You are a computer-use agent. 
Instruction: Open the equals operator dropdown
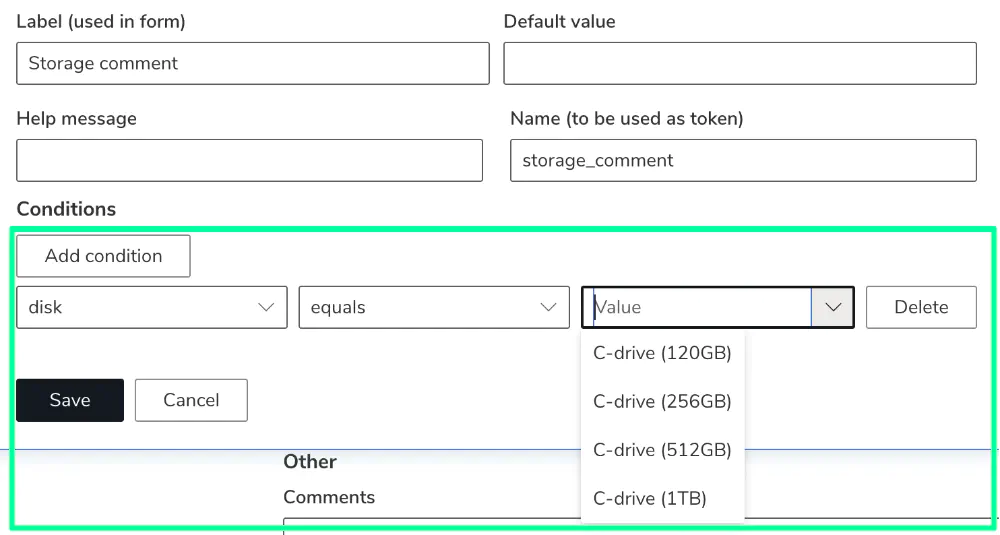[x=434, y=307]
